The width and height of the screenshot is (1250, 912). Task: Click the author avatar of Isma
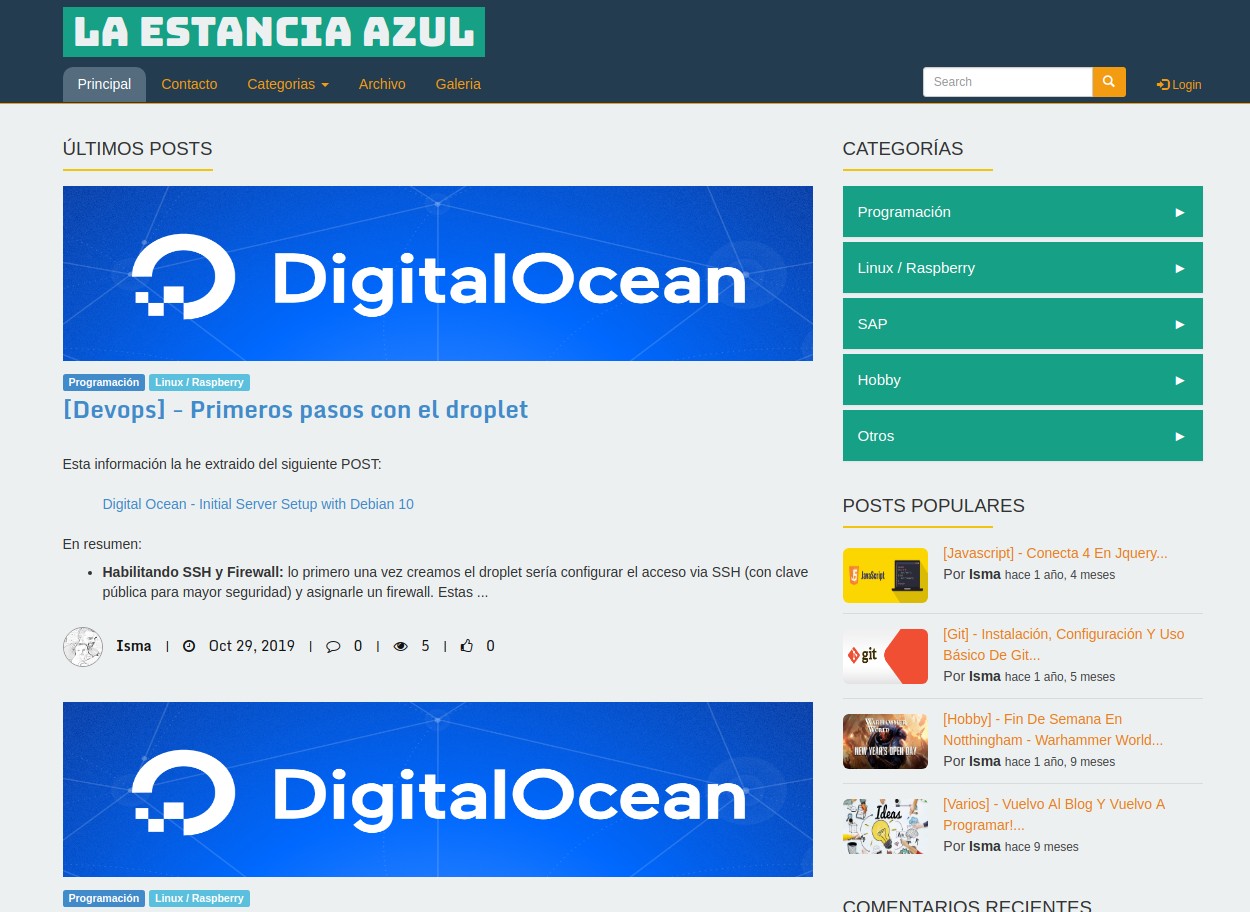(83, 647)
